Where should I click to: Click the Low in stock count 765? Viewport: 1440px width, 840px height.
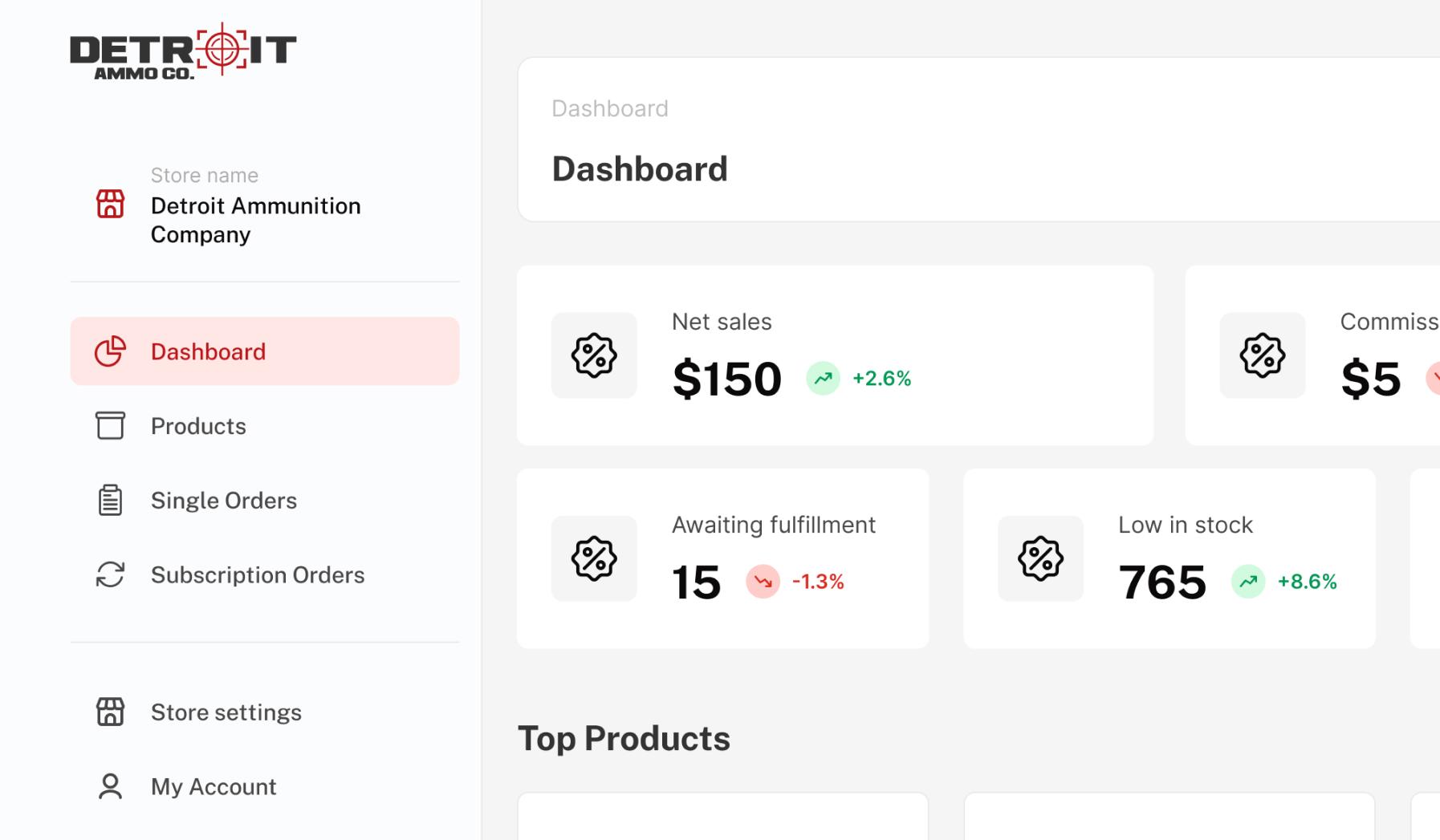(1162, 582)
